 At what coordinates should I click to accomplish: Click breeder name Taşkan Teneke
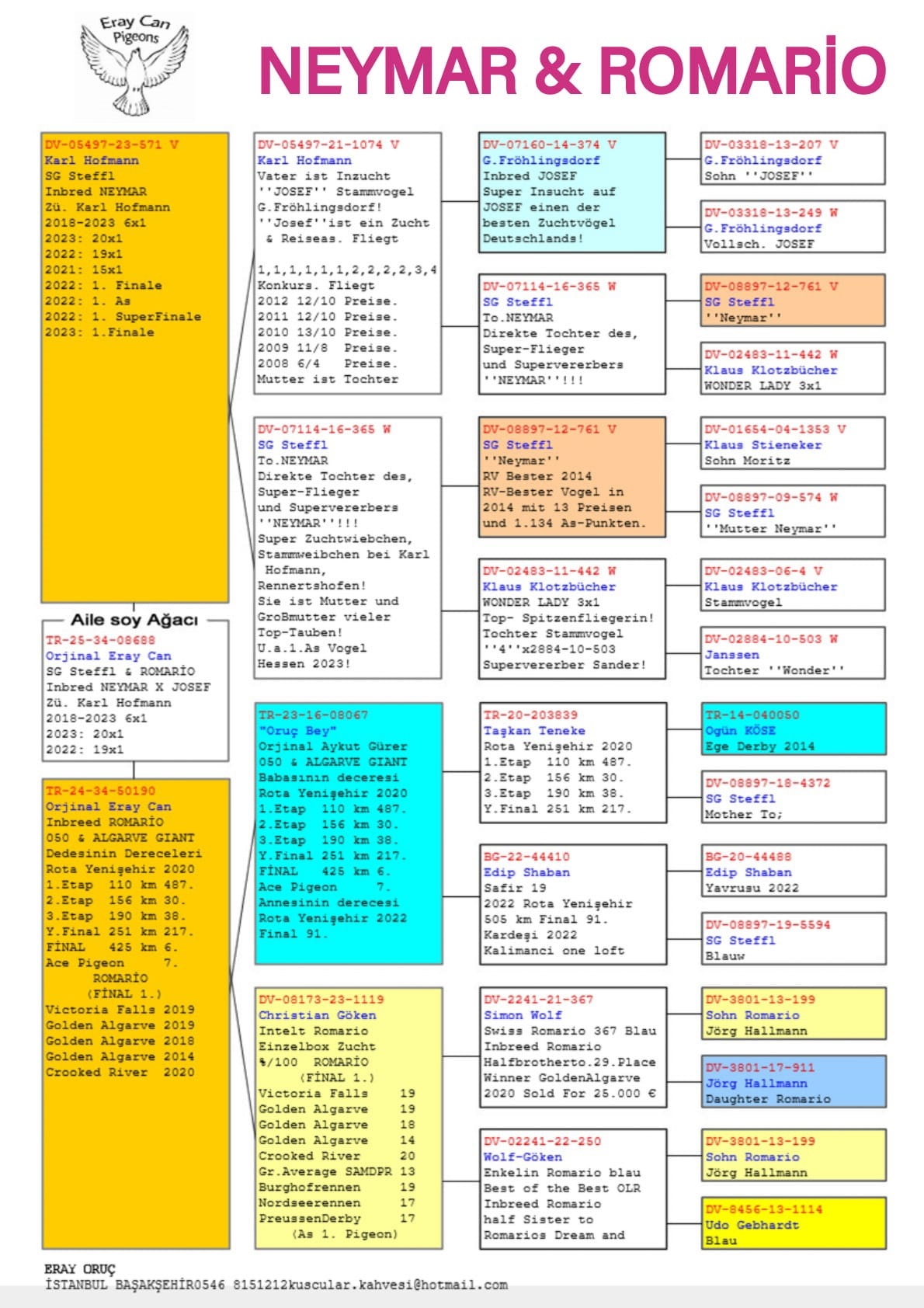click(534, 731)
